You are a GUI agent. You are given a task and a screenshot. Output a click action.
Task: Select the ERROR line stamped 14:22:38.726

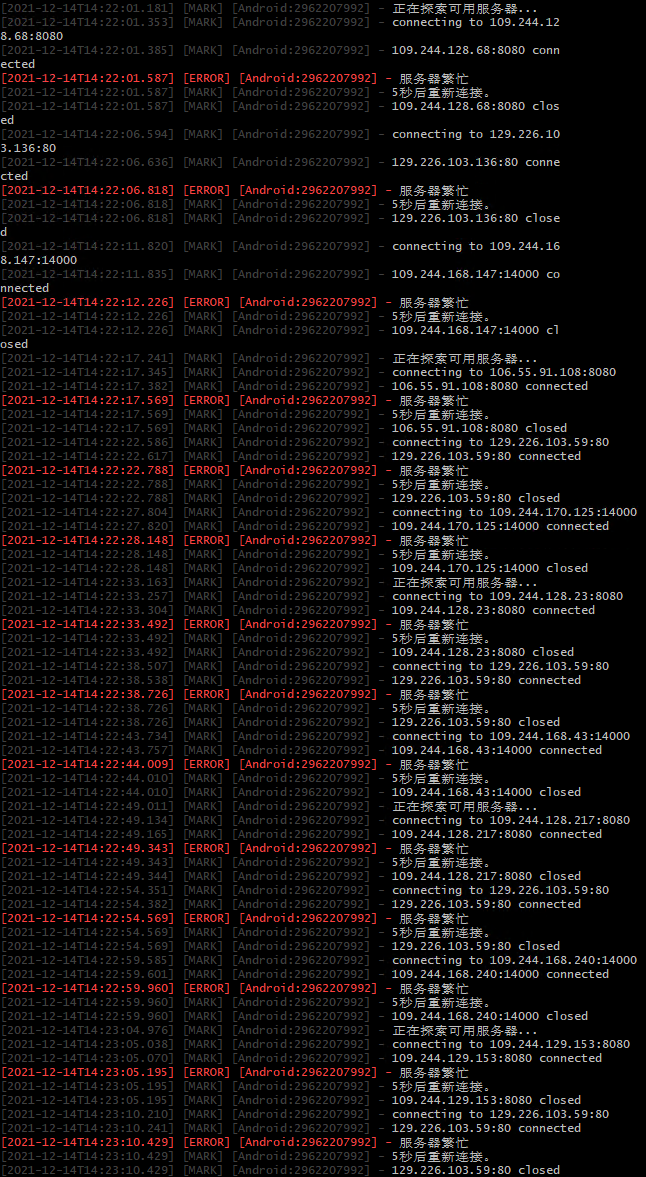(235, 694)
